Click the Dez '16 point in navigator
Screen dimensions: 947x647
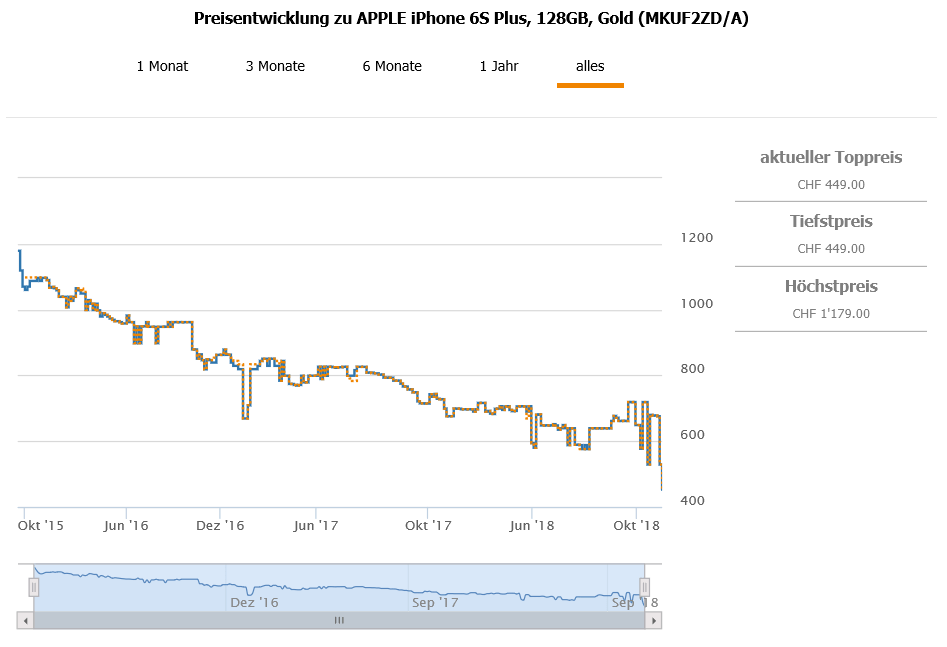coord(254,602)
